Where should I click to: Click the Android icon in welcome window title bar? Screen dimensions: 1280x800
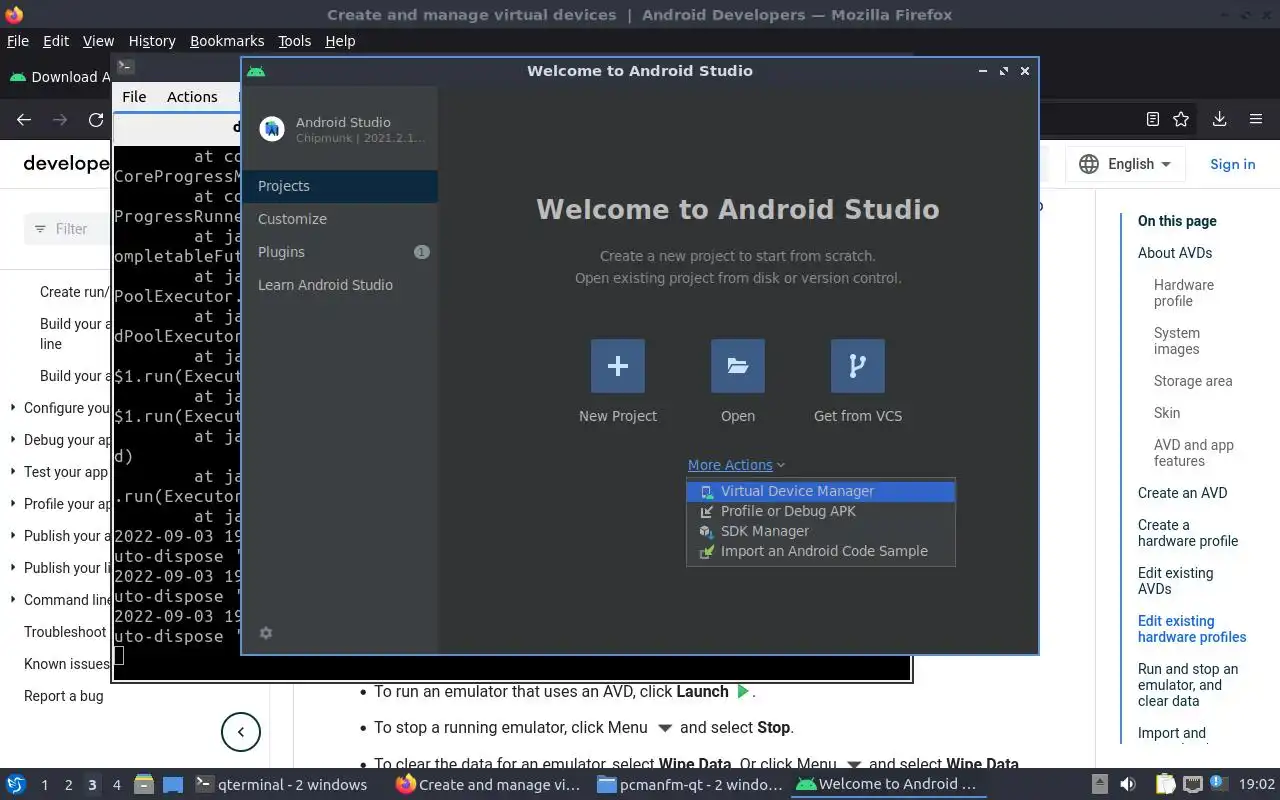coord(256,71)
